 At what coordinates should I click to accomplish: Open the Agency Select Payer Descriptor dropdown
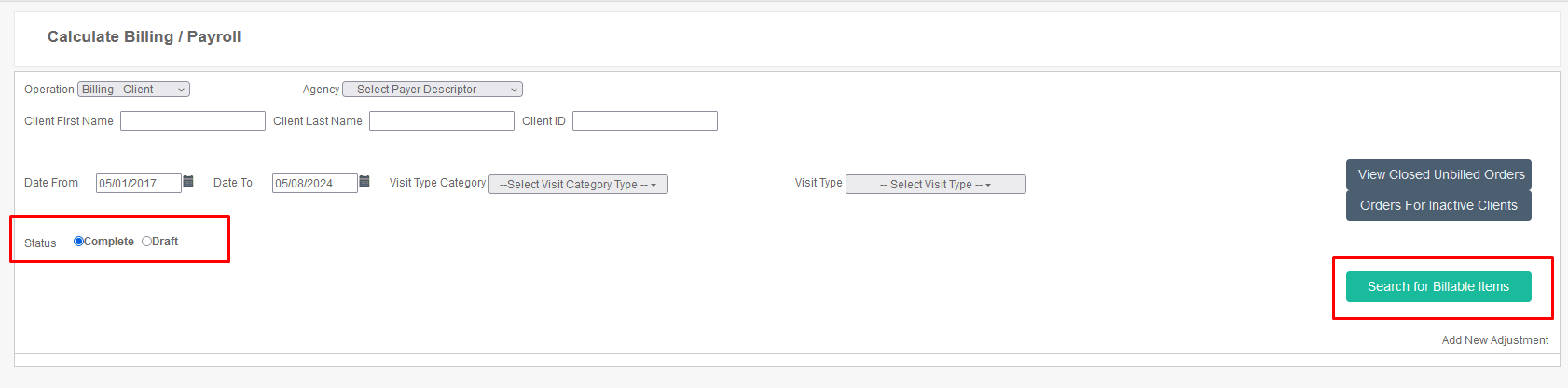pyautogui.click(x=433, y=90)
